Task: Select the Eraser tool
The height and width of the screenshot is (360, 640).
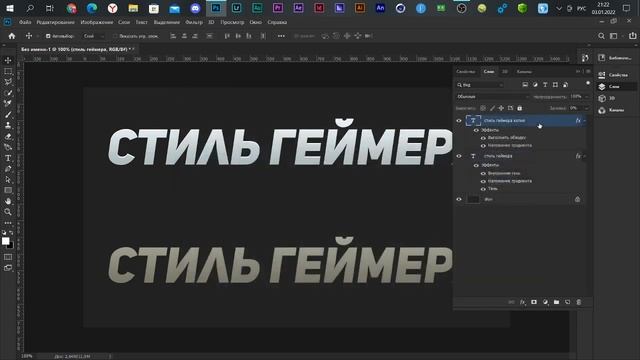Action: coord(8,136)
